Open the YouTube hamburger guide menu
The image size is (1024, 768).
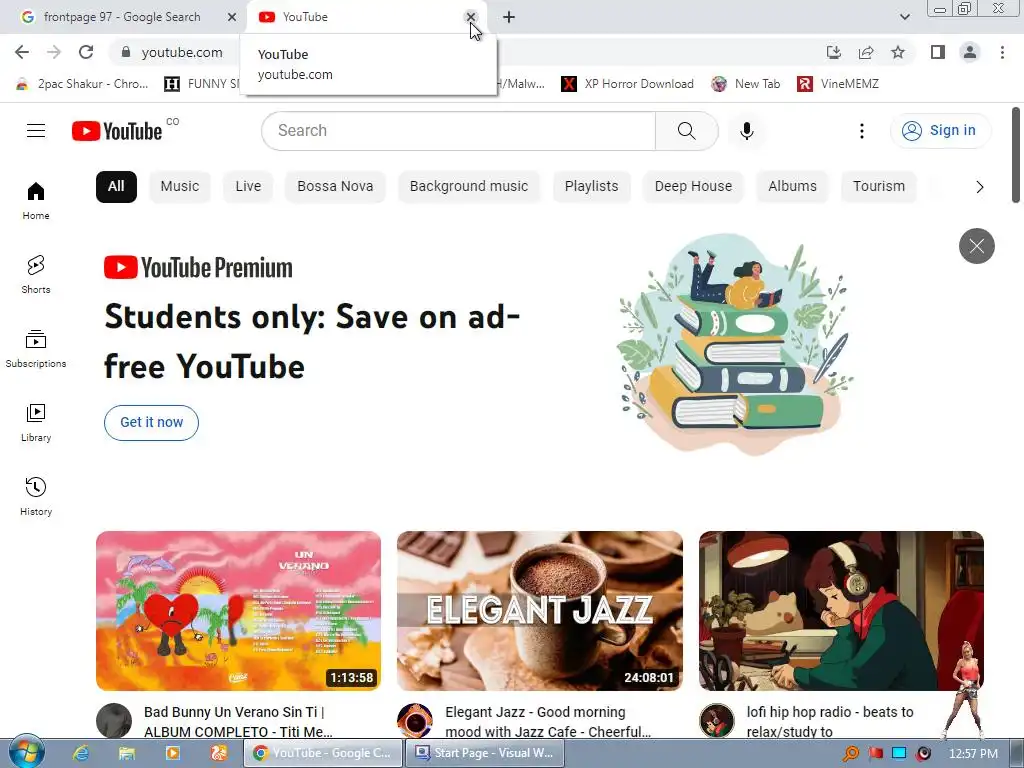pos(36,131)
